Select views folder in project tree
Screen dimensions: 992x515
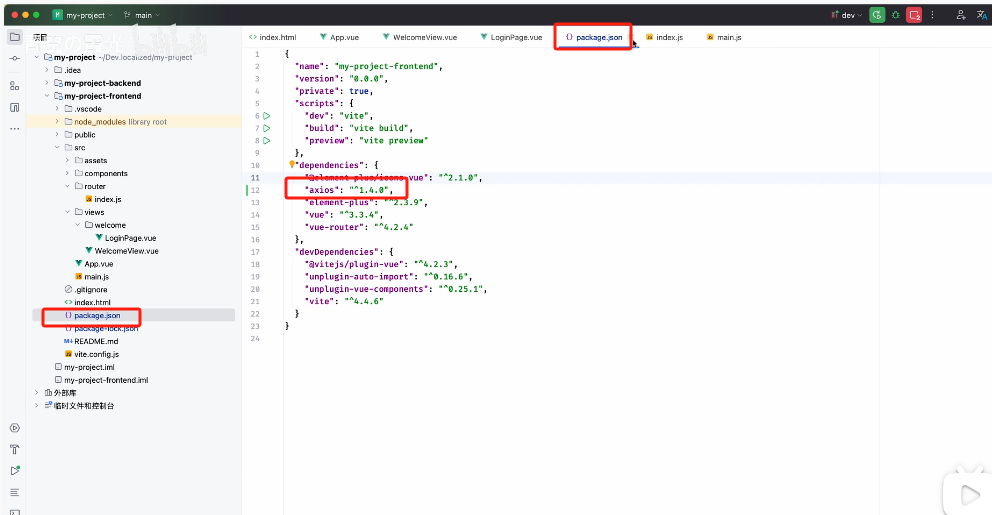pos(94,212)
